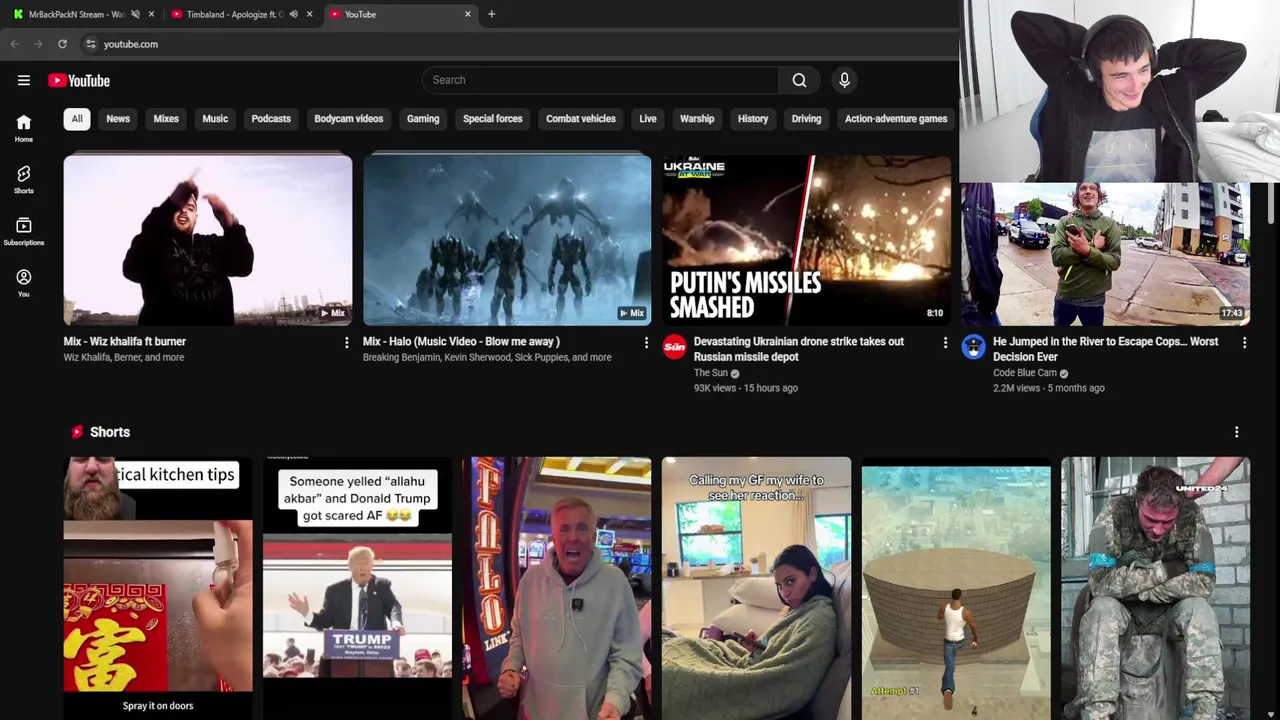The width and height of the screenshot is (1280, 720).
Task: Open the casino man in hoodie short
Action: (557, 588)
